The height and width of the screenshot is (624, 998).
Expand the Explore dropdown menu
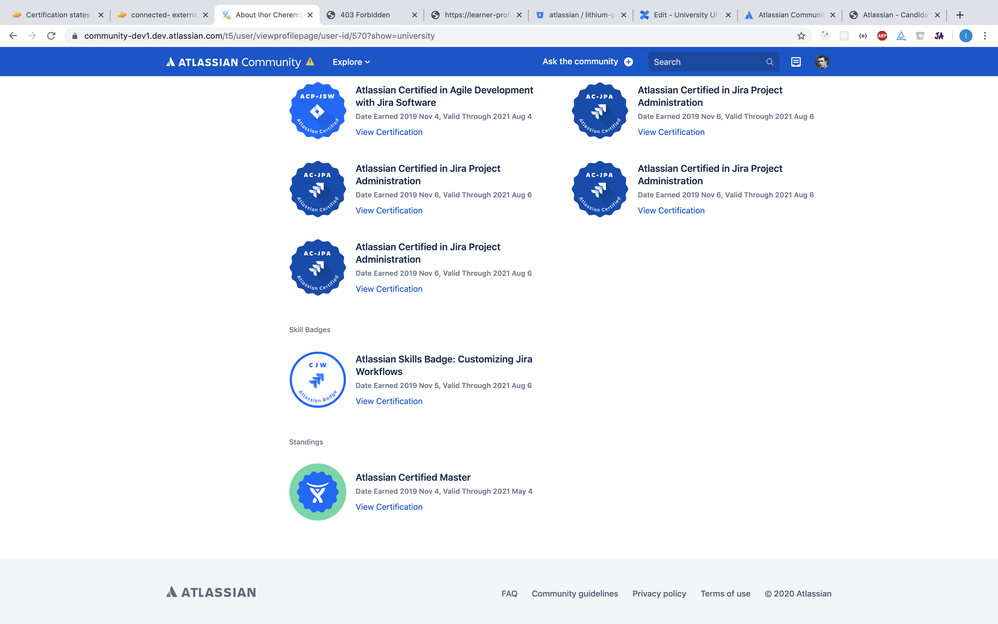[351, 62]
